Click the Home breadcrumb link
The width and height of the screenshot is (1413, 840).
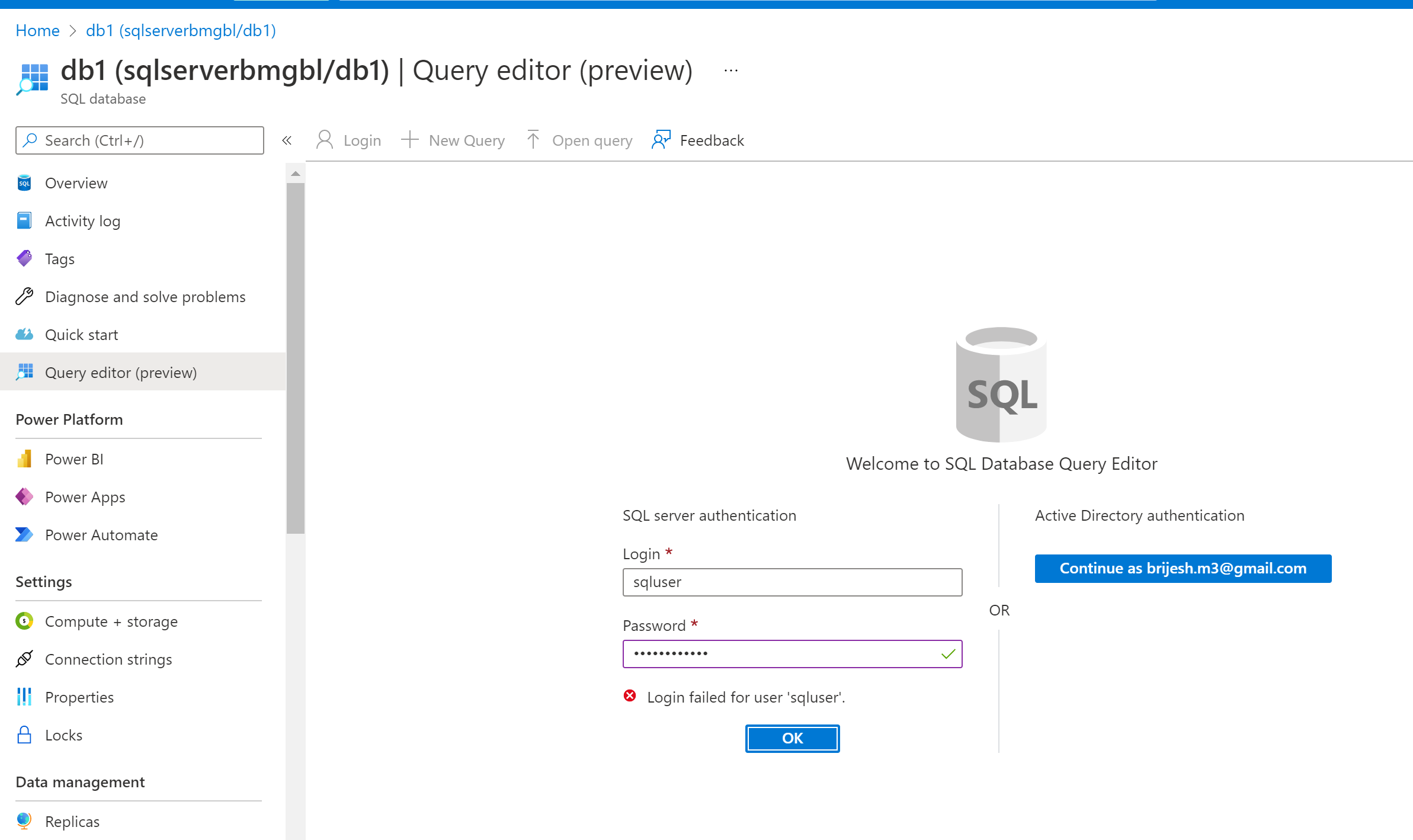point(37,31)
